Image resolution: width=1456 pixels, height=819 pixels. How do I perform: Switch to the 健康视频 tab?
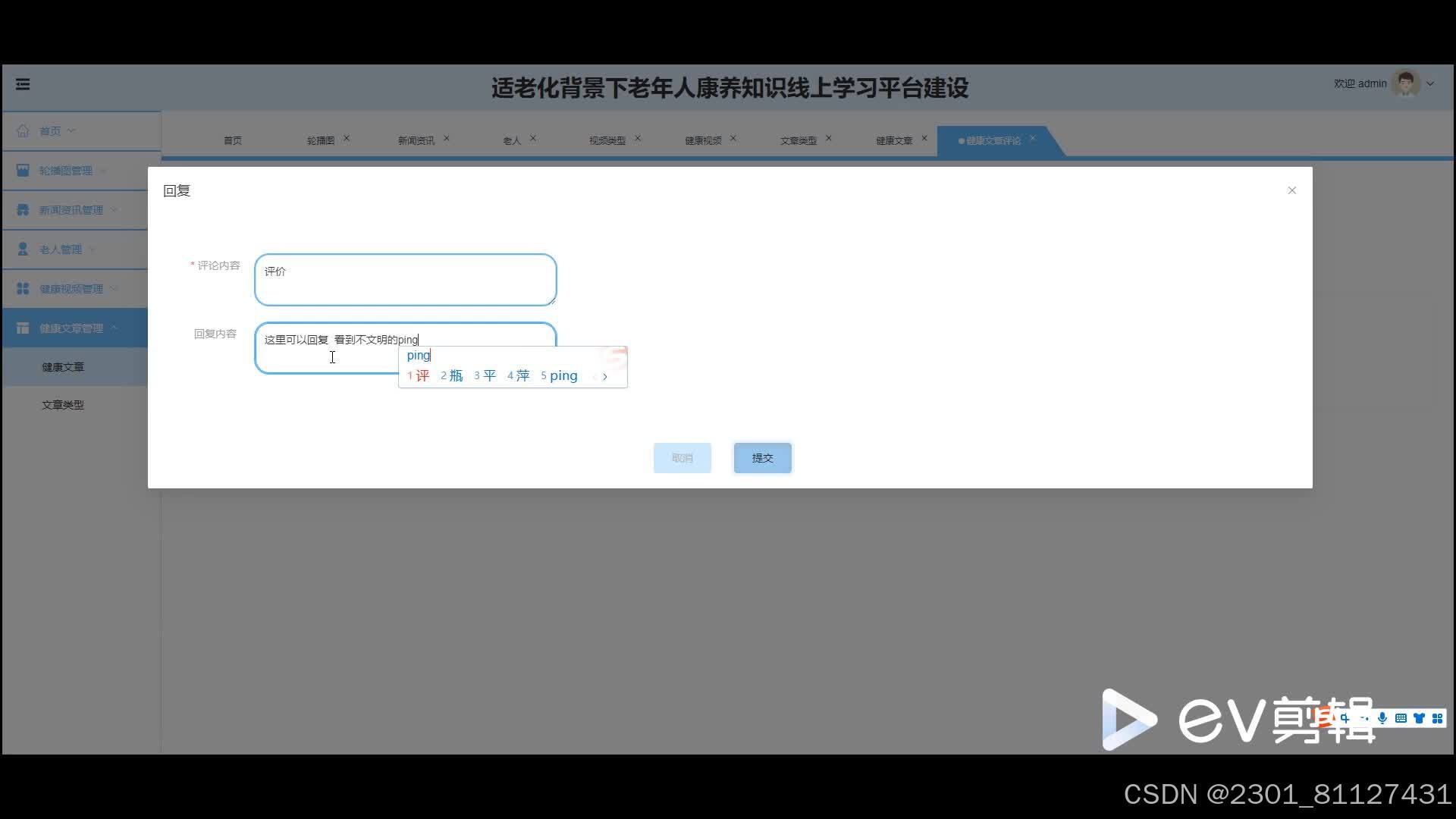pos(702,140)
